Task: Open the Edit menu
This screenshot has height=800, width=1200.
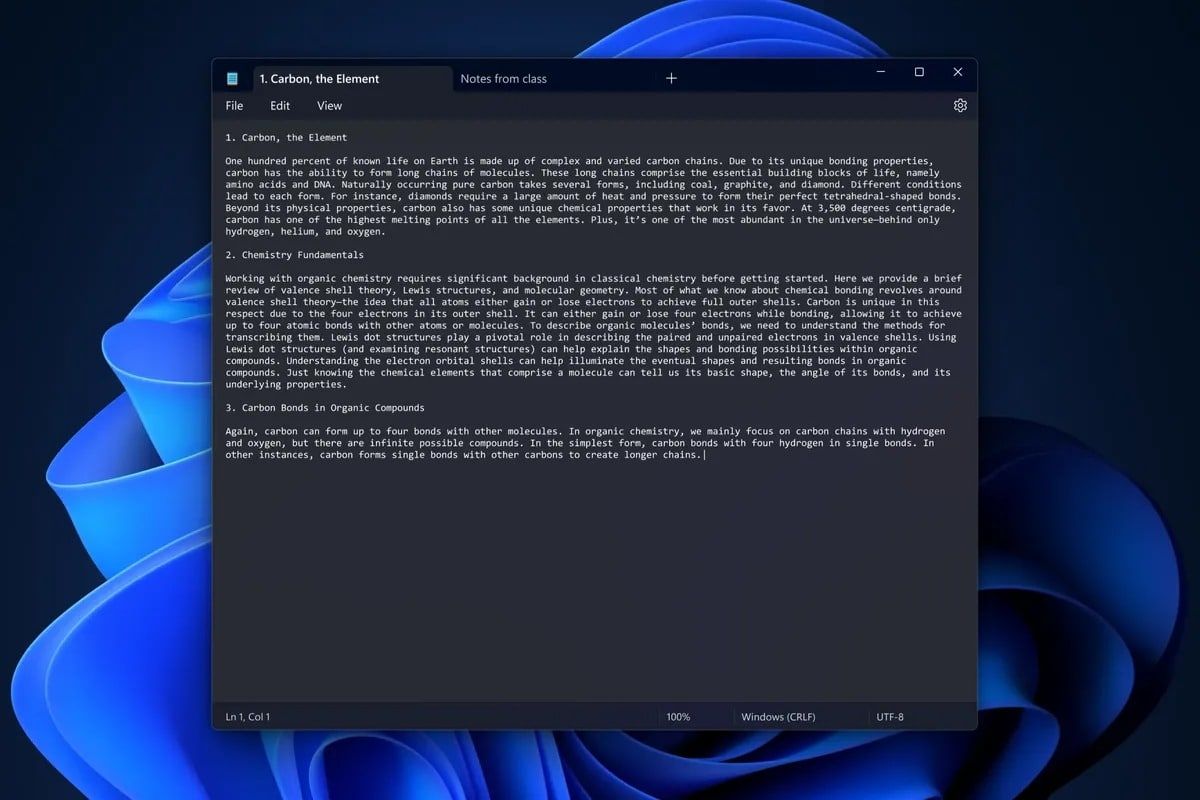Action: click(x=280, y=106)
